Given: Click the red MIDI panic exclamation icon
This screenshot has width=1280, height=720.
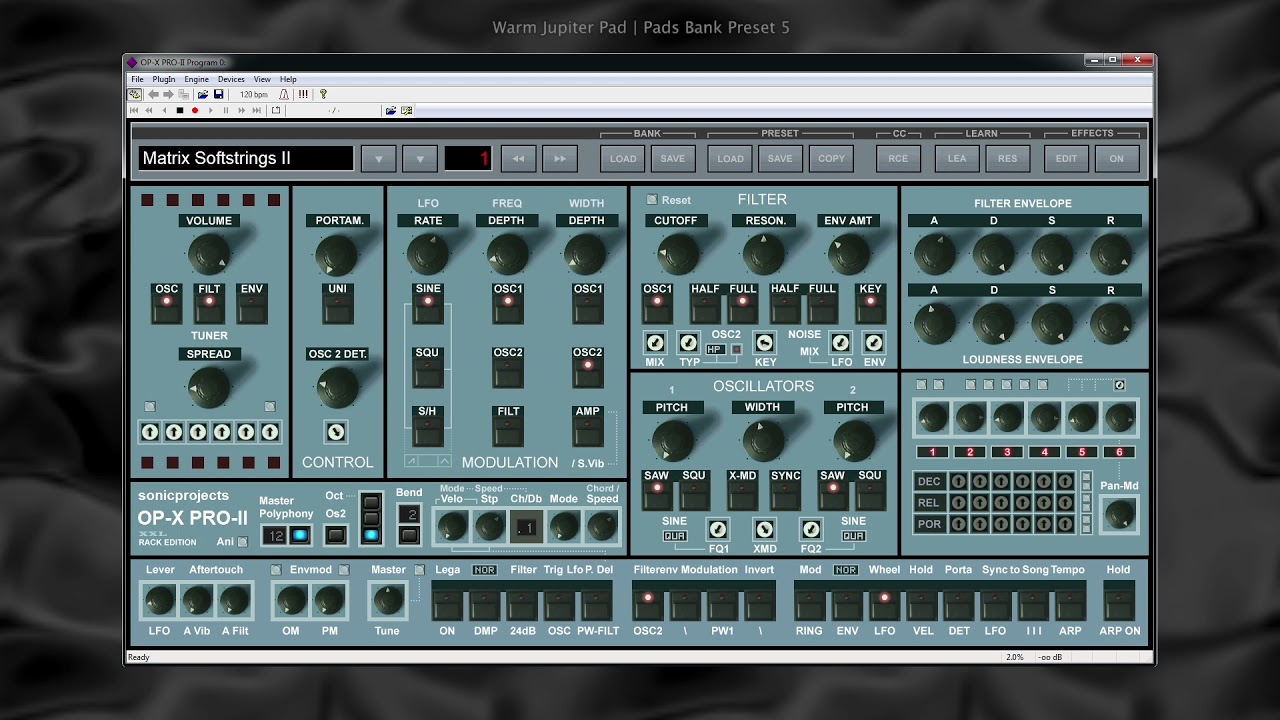Looking at the screenshot, I should click(x=303, y=95).
